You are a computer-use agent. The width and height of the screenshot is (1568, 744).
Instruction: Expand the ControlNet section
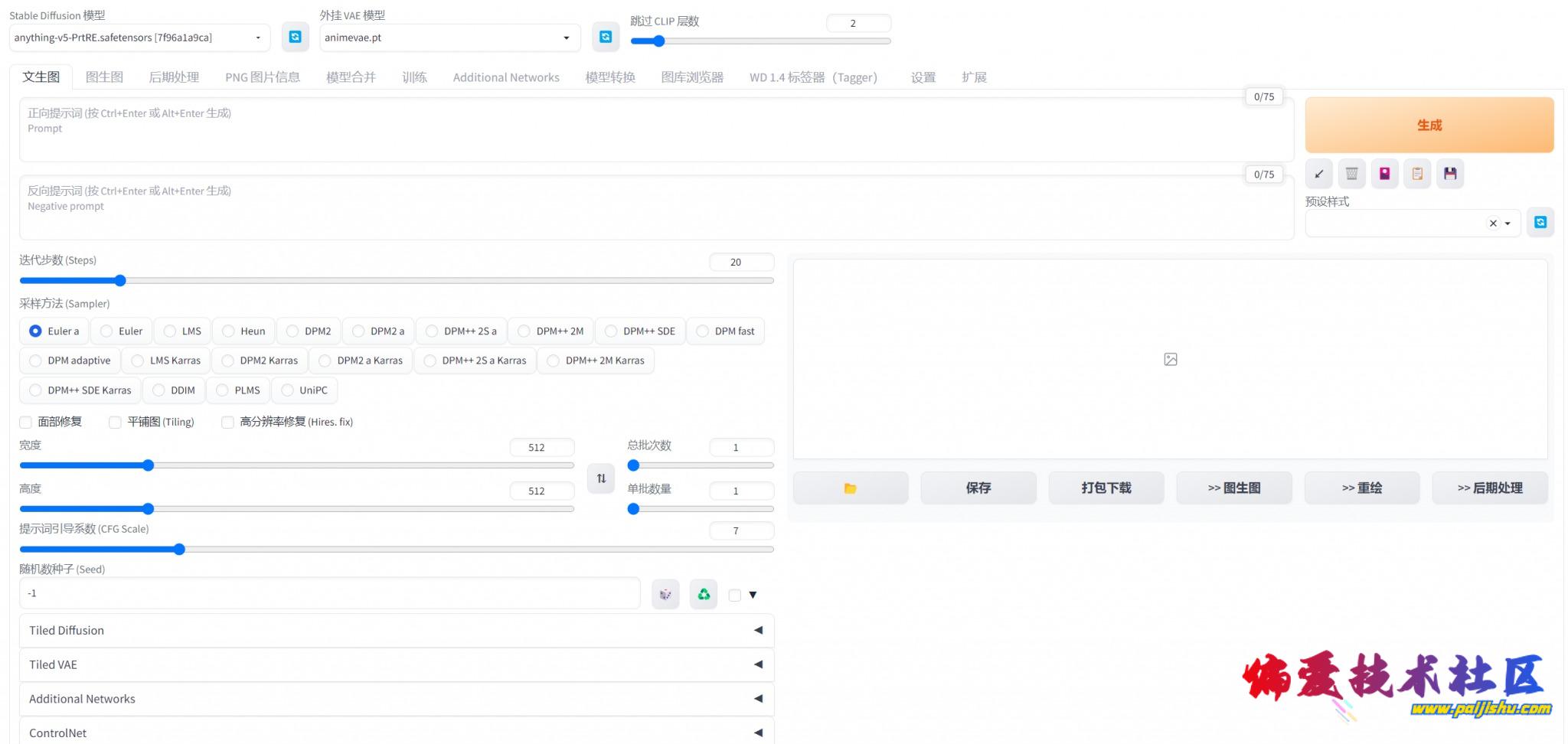click(397, 733)
